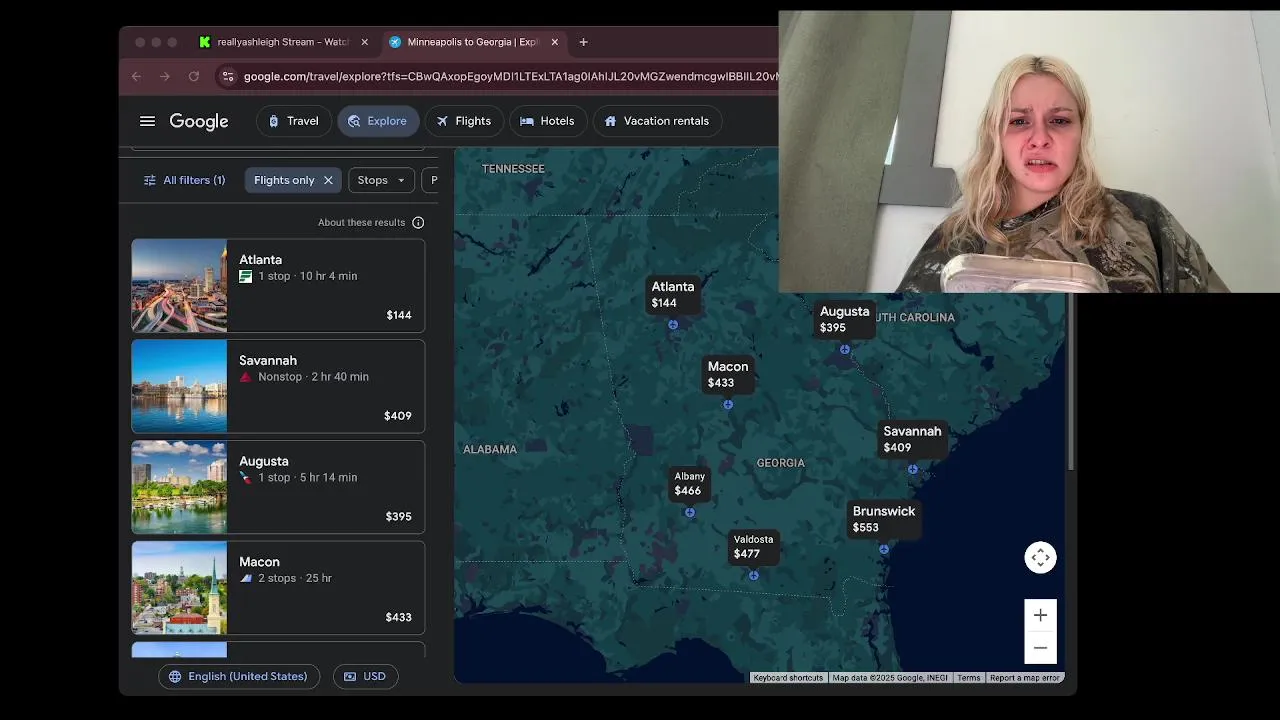This screenshot has height=720, width=1280.
Task: Click the $433 Macon price in list
Action: (x=398, y=617)
